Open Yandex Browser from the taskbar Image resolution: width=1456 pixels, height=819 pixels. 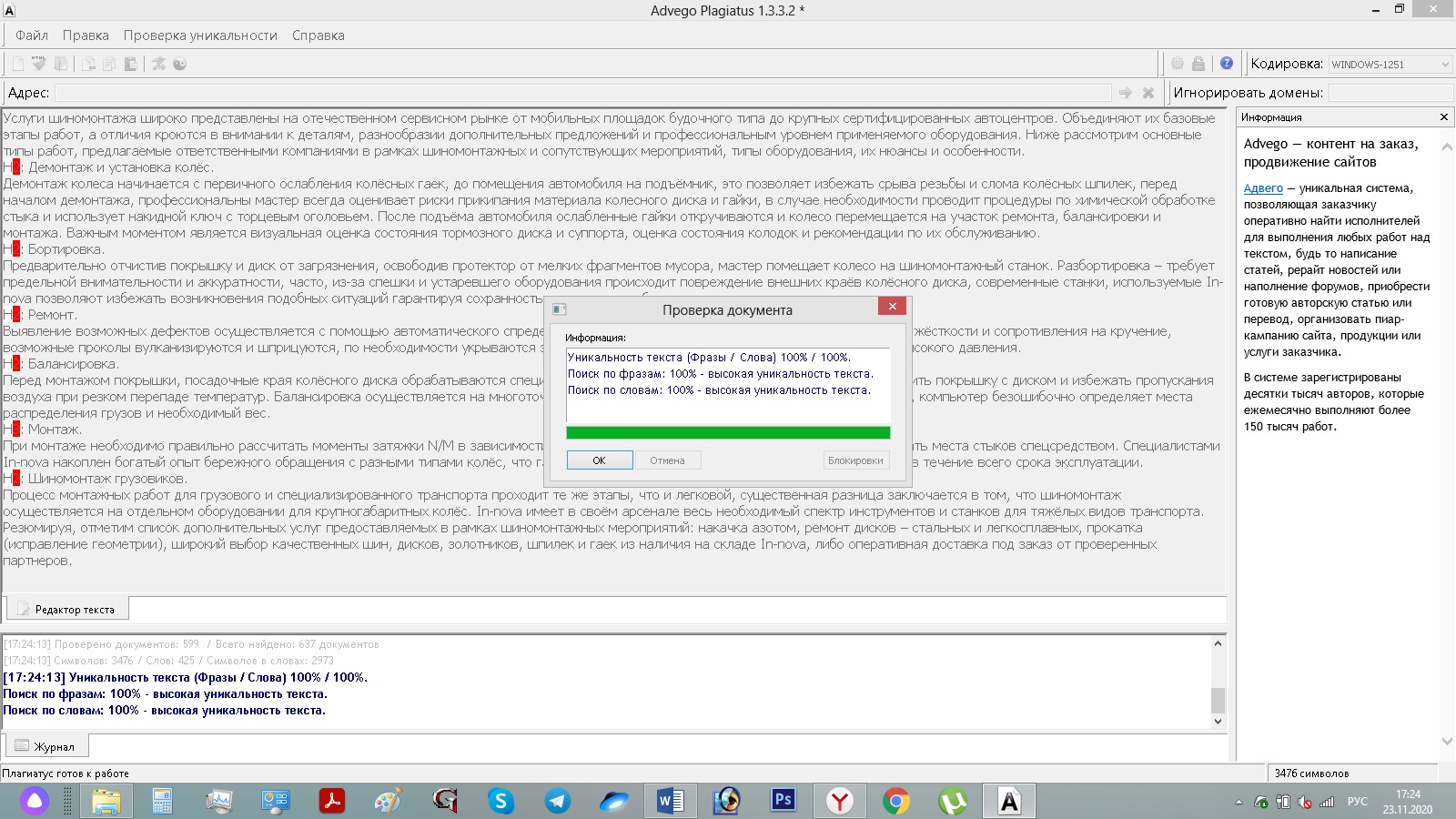[x=839, y=801]
